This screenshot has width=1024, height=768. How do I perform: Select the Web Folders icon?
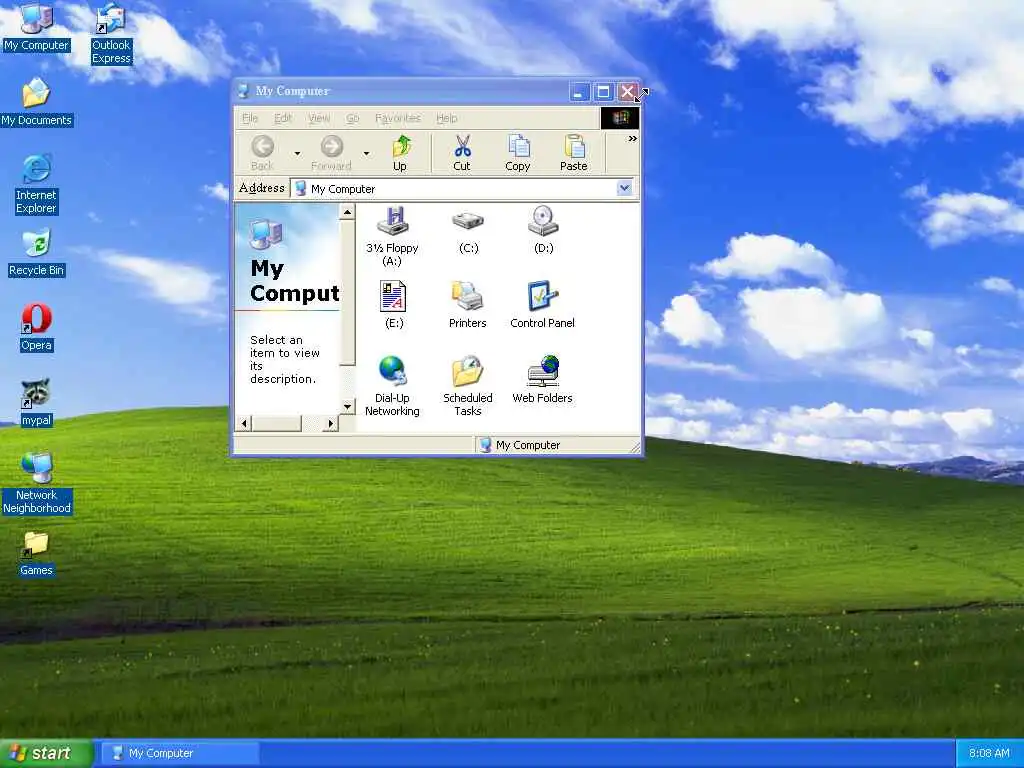pyautogui.click(x=542, y=379)
